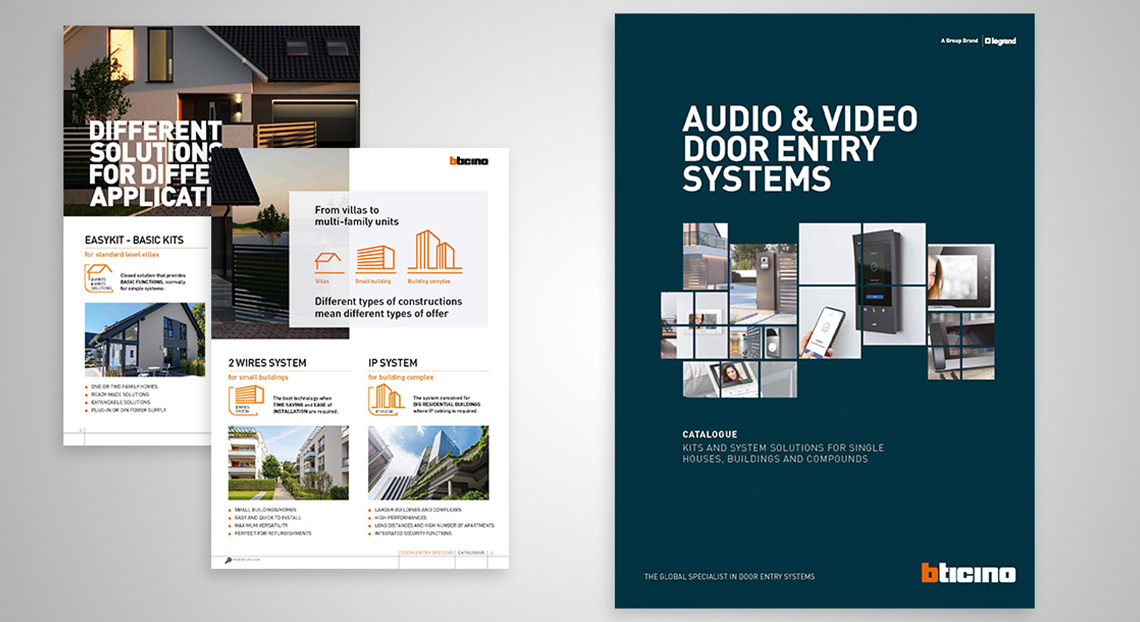This screenshot has width=1140, height=622.
Task: Click 'Different types of constructions' text
Action: [388, 302]
